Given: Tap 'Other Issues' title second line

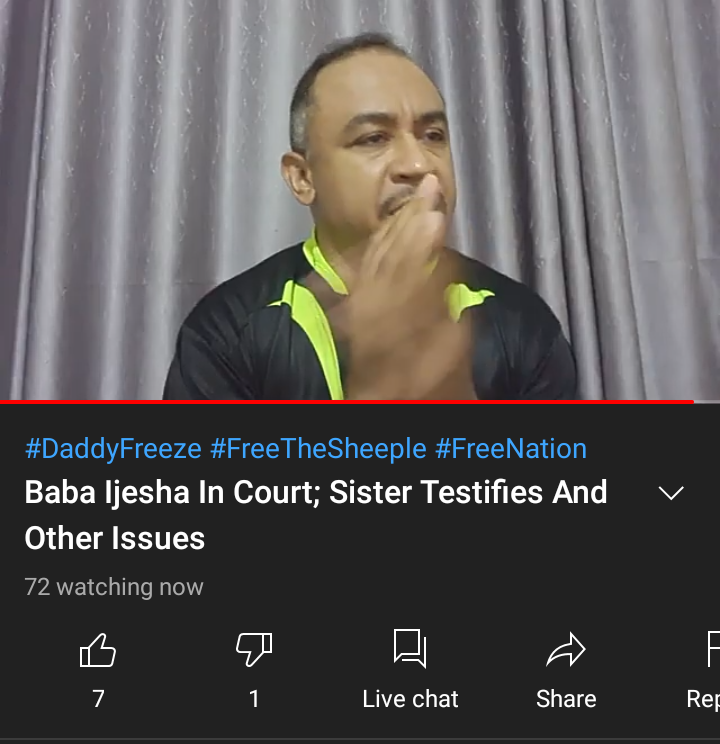Looking at the screenshot, I should (x=114, y=538).
